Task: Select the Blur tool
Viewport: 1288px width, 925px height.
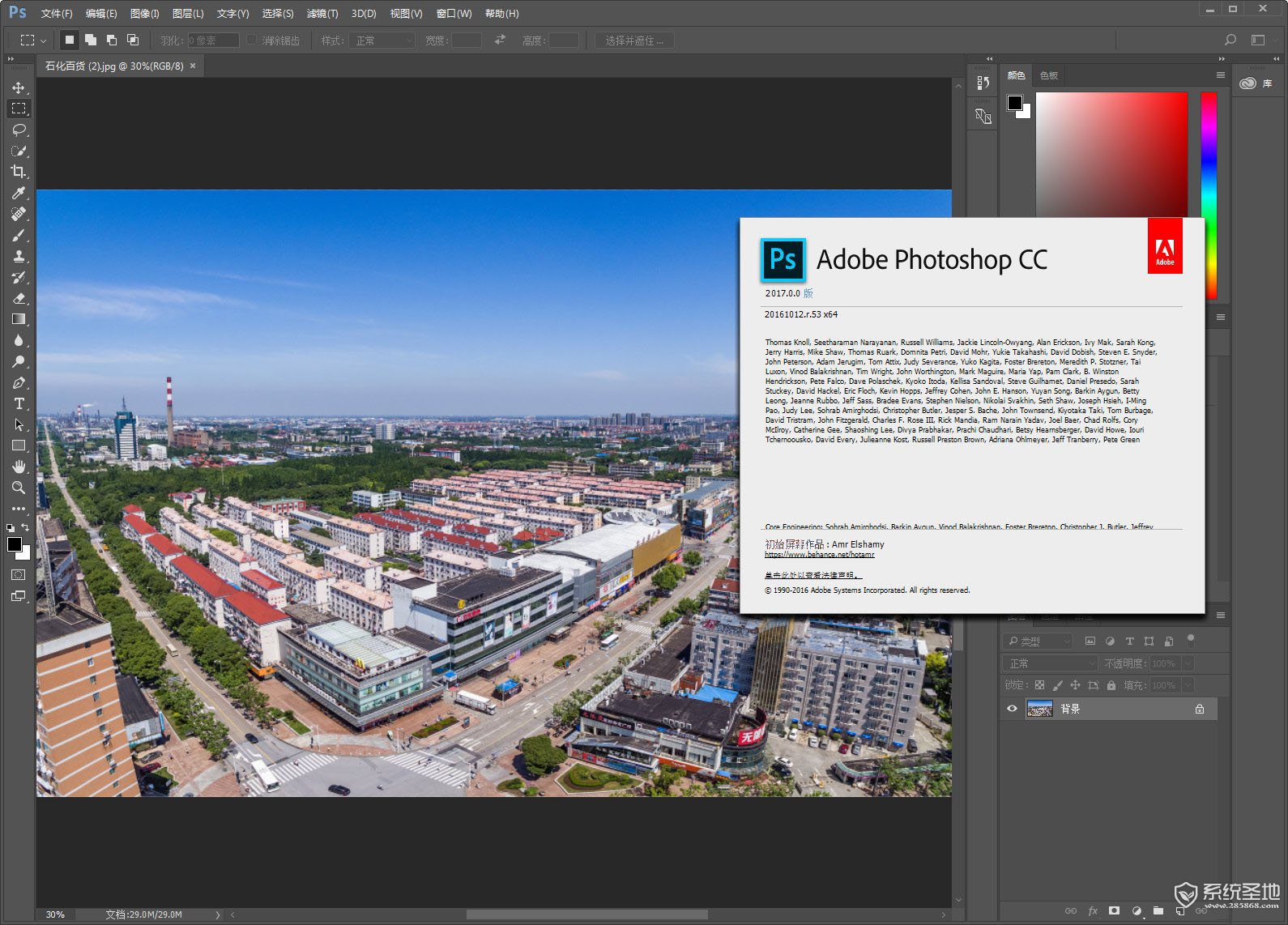Action: 19,340
